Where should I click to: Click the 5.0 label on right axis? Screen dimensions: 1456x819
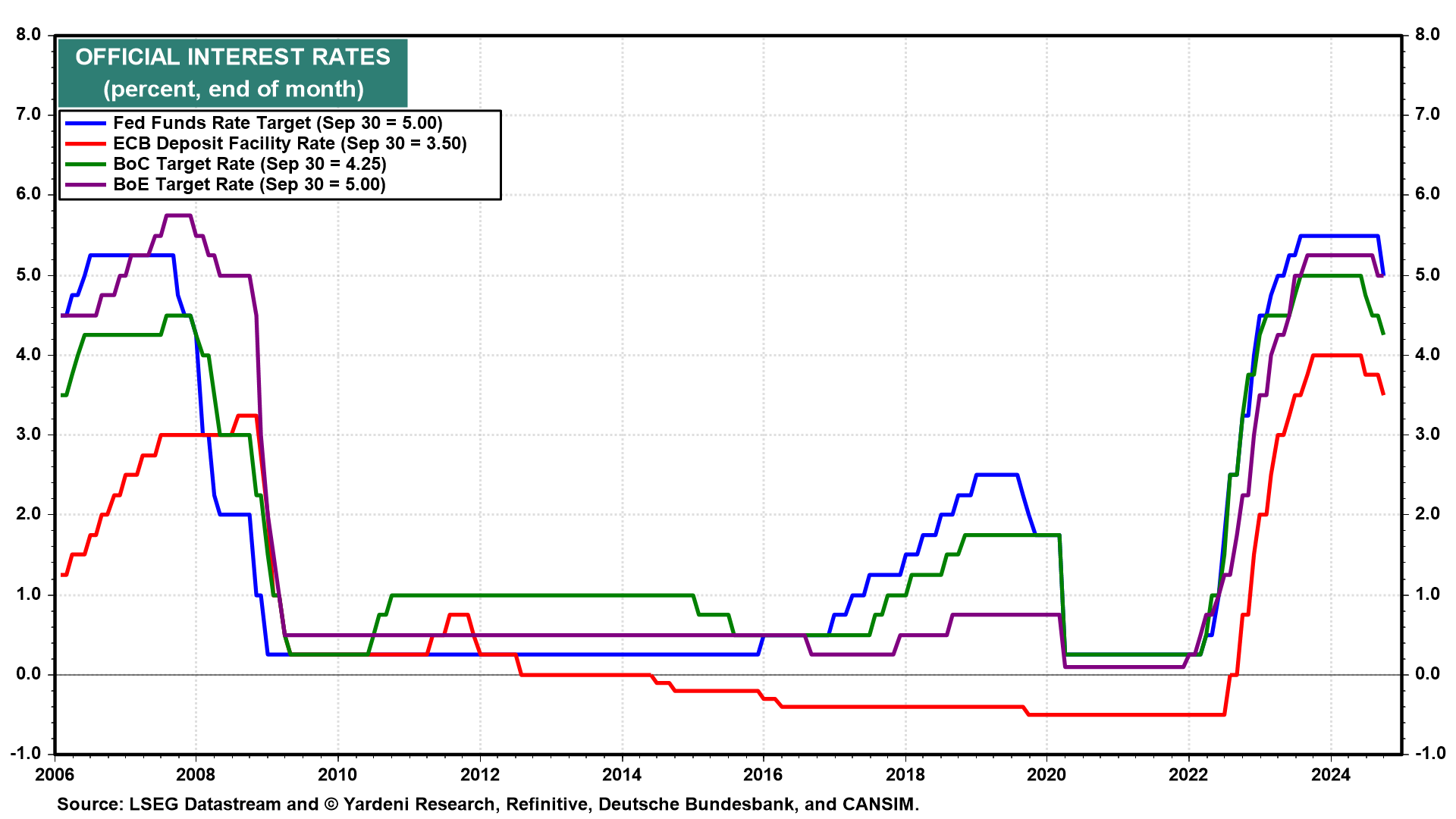(x=1427, y=275)
